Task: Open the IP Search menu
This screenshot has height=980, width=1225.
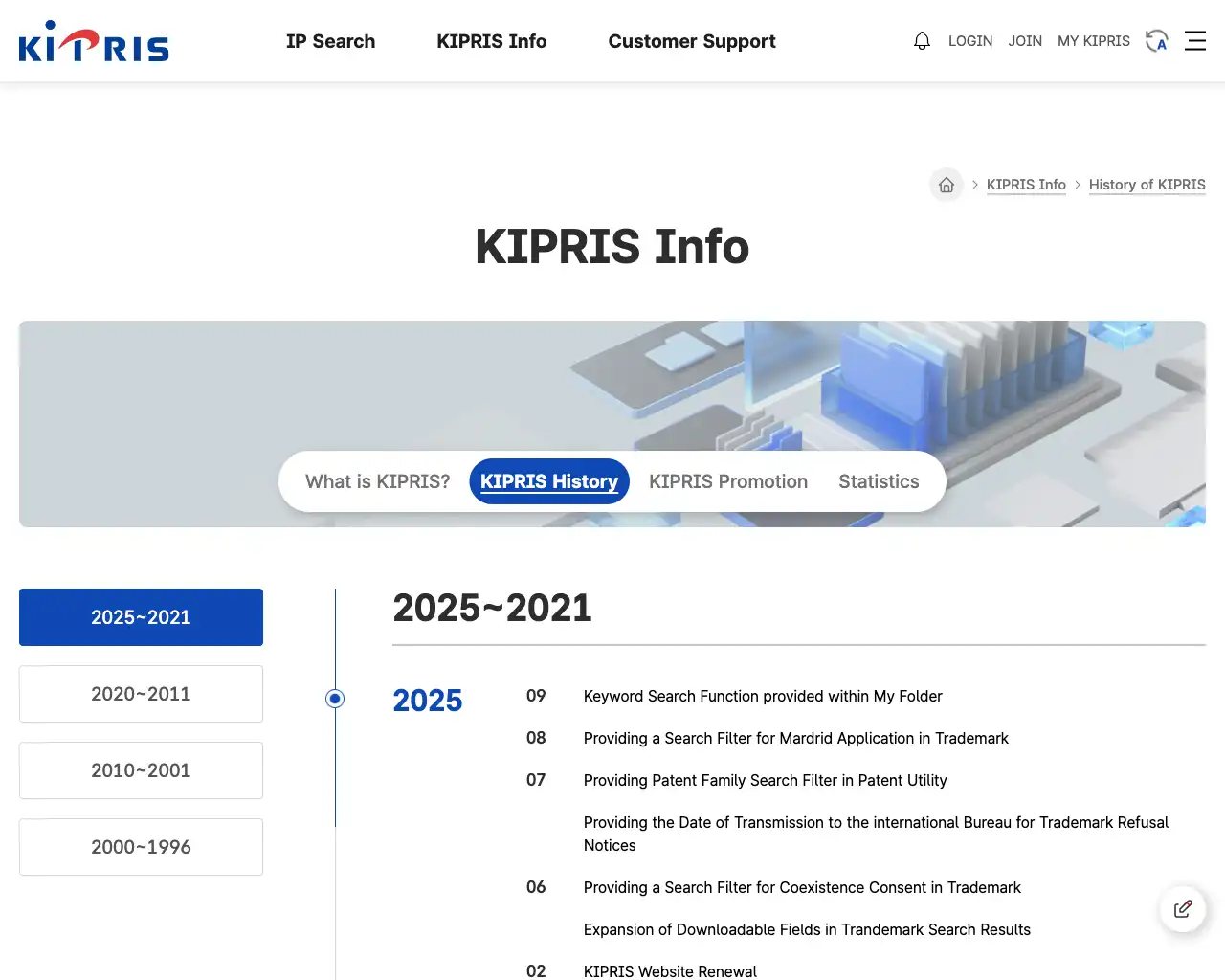Action: (x=330, y=41)
